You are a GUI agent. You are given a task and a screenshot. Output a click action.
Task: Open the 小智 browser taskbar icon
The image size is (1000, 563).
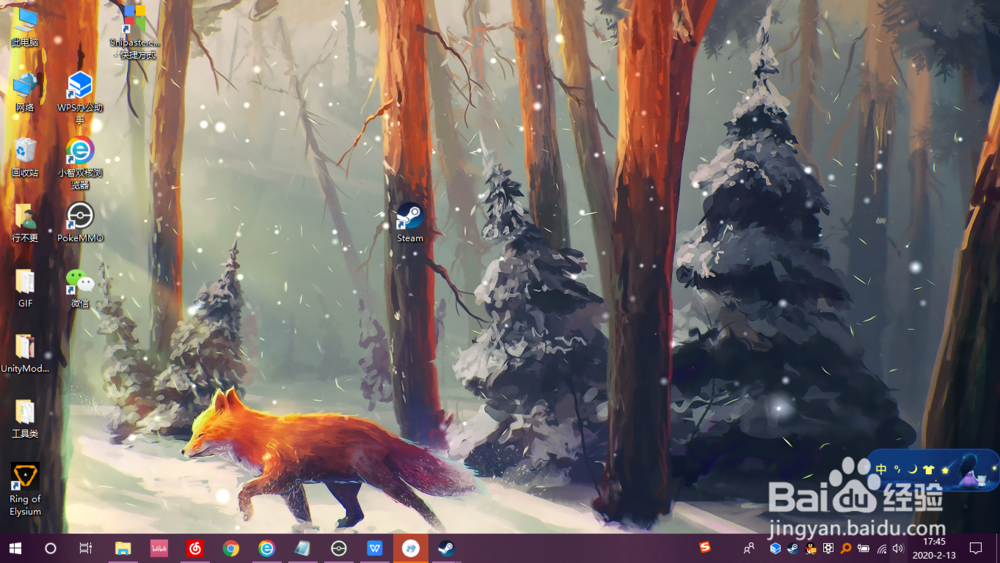[267, 548]
